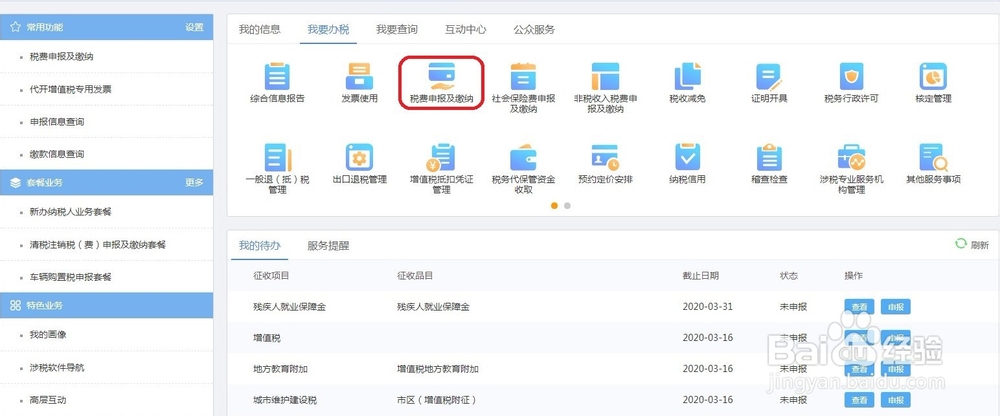1000x416 pixels.
Task: Click 刷新 text link
Action: coord(980,245)
